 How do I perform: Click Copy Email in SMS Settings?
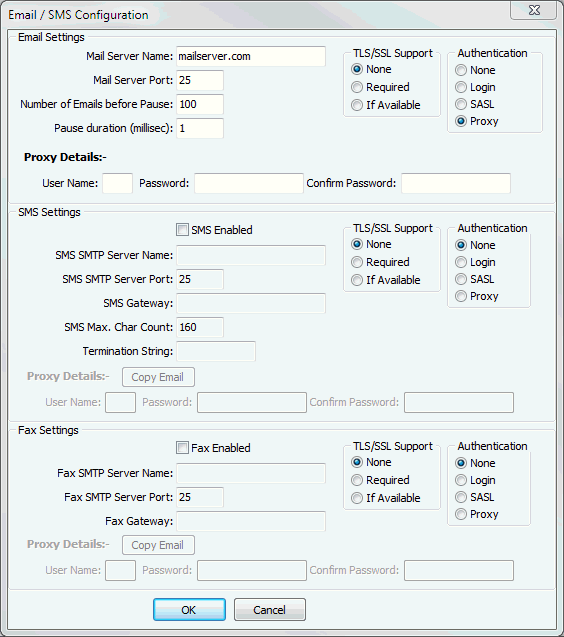click(158, 377)
